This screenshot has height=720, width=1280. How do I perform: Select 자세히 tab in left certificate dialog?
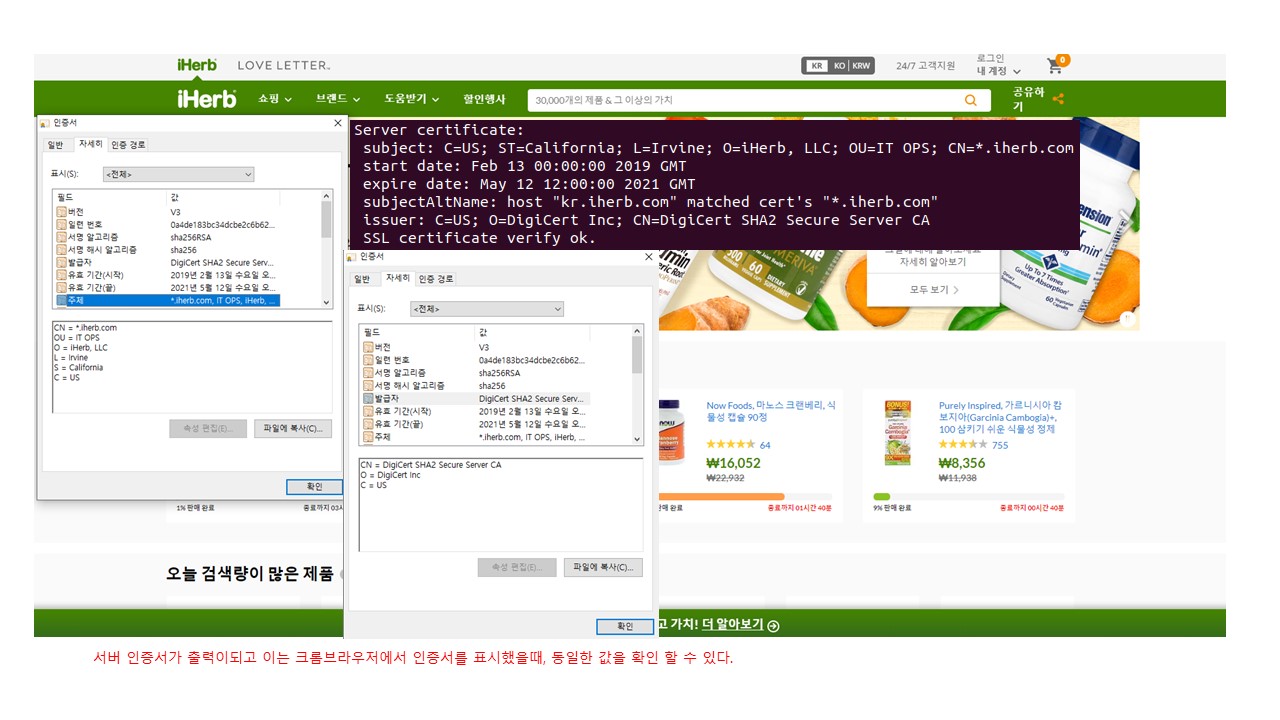coord(89,144)
